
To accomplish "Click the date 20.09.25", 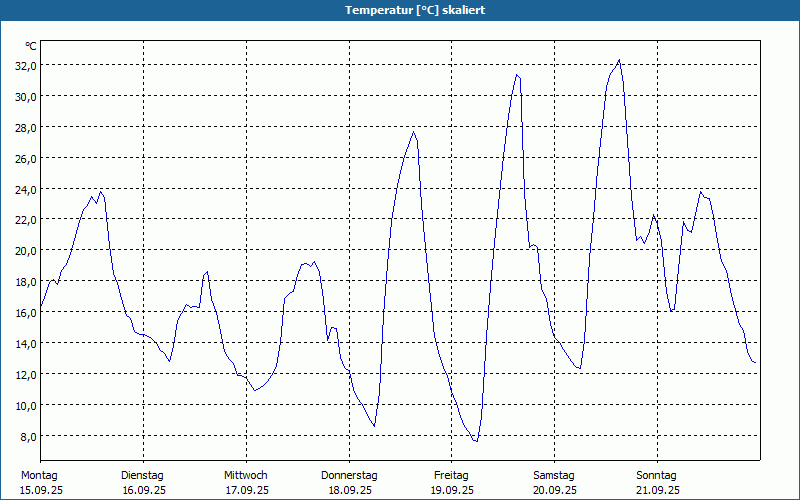I will pyautogui.click(x=555, y=491).
